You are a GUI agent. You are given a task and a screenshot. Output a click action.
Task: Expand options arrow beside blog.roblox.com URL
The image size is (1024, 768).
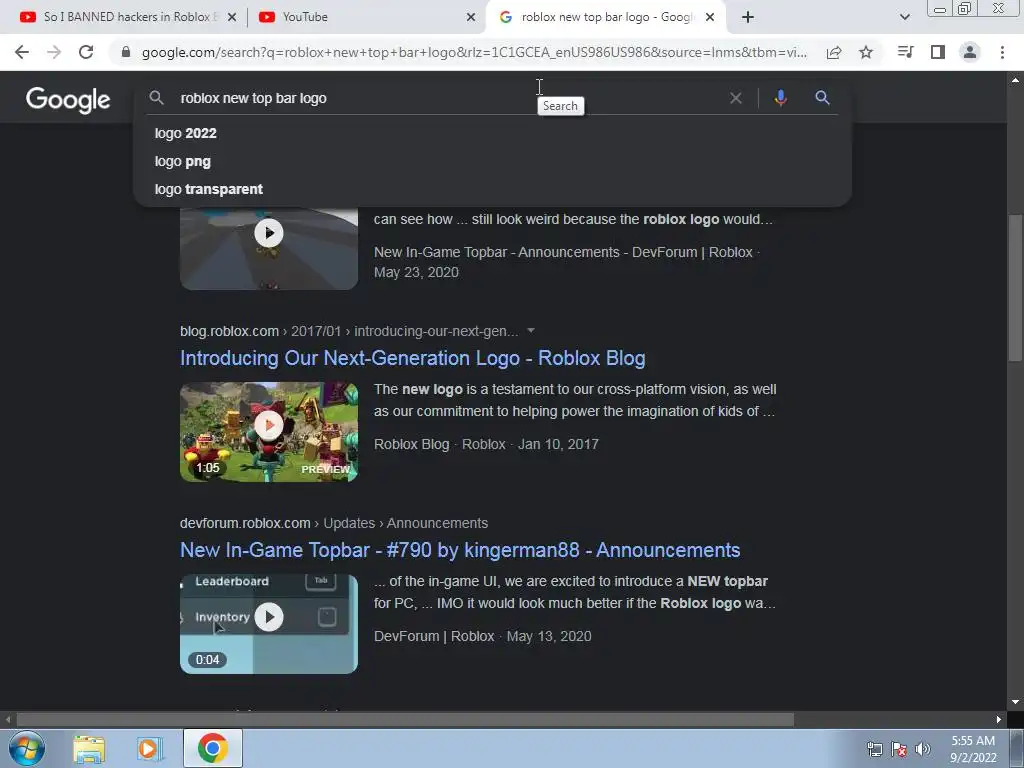[531, 330]
